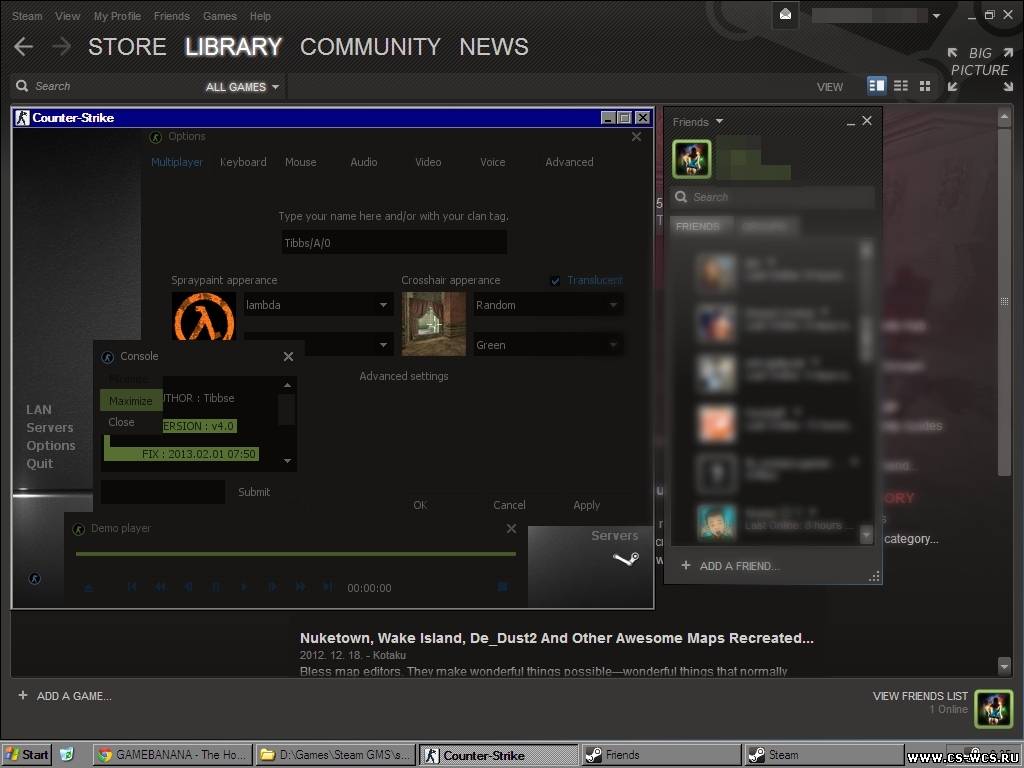Image resolution: width=1024 pixels, height=768 pixels.
Task: Rewind the demo playback
Action: tap(160, 587)
